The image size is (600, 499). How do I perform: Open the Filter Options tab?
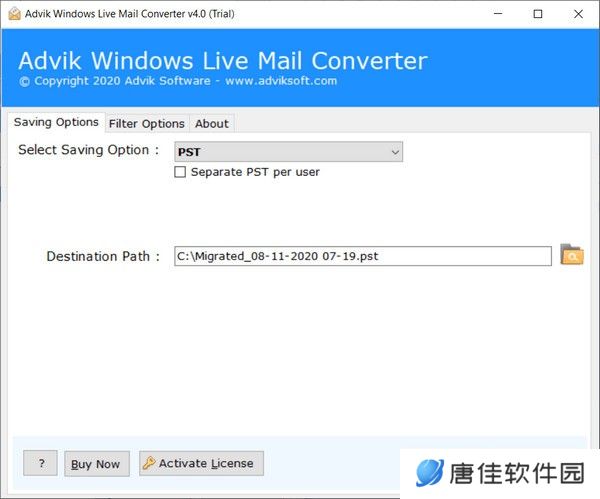[x=147, y=124]
